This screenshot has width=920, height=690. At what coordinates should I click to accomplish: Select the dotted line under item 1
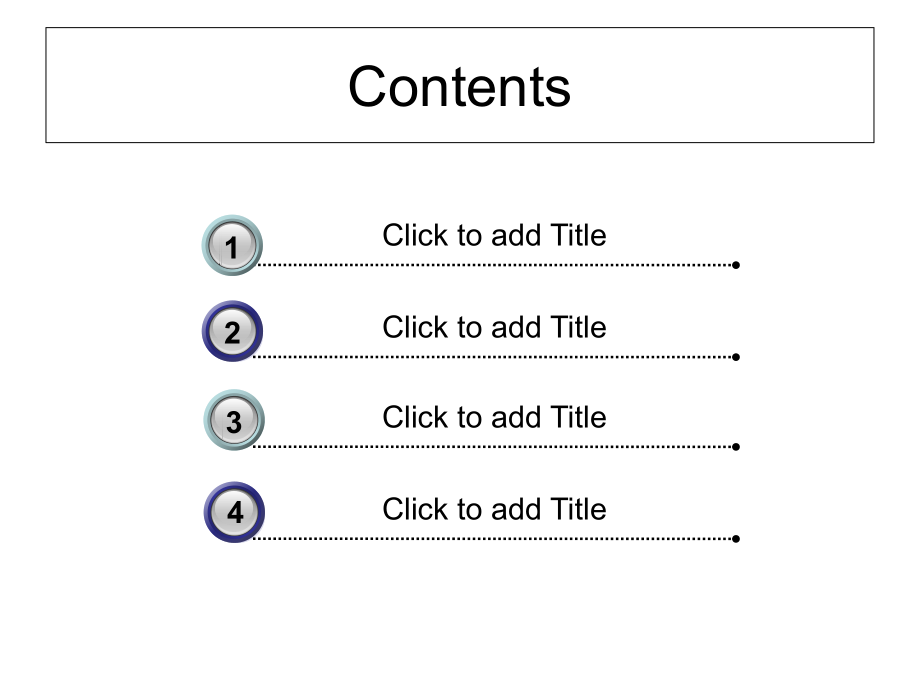click(496, 265)
